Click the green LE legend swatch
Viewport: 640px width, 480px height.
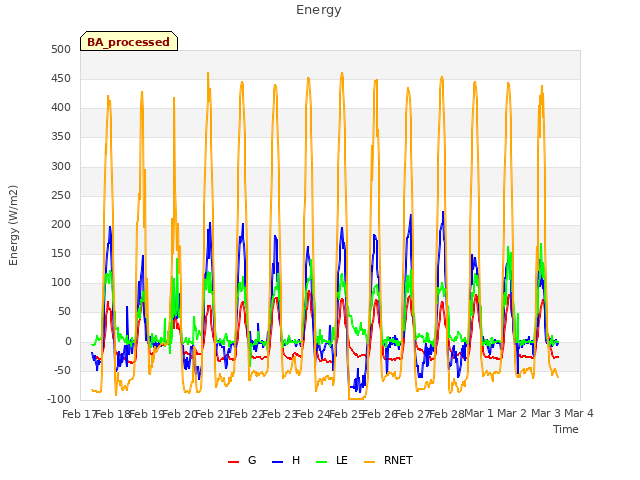coord(322,462)
